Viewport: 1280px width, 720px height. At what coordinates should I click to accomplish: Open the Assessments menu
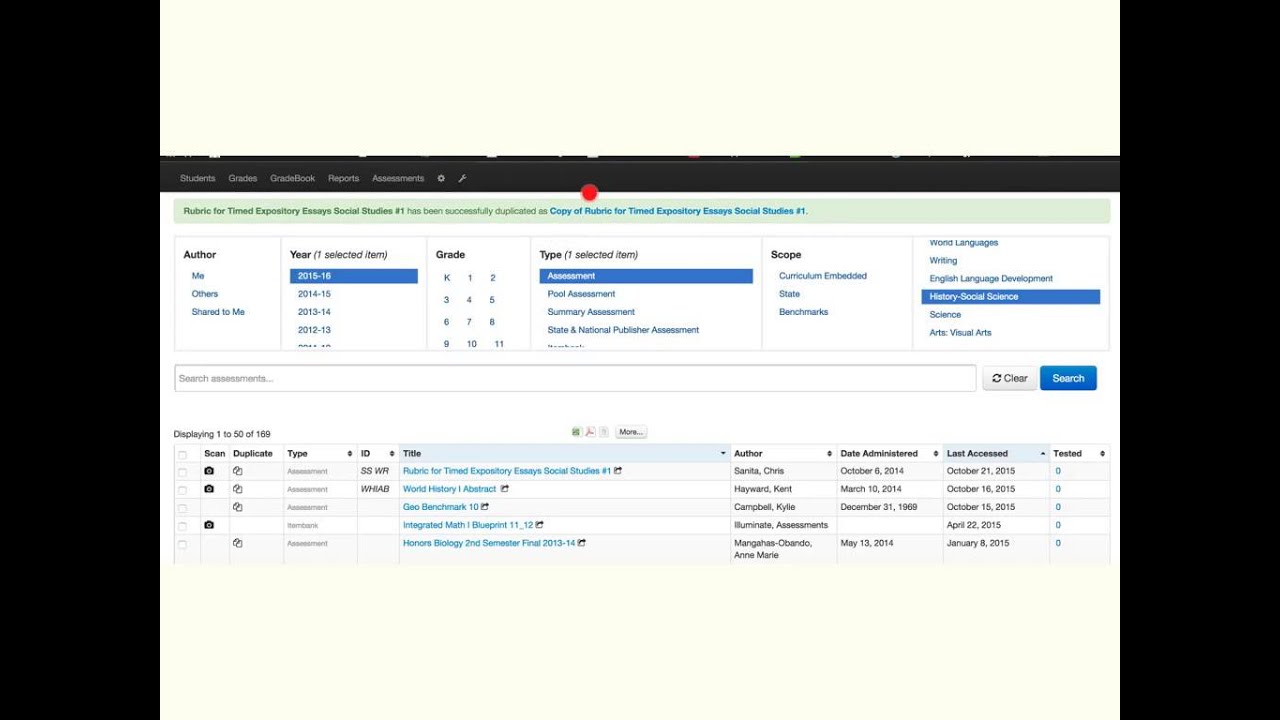[398, 178]
